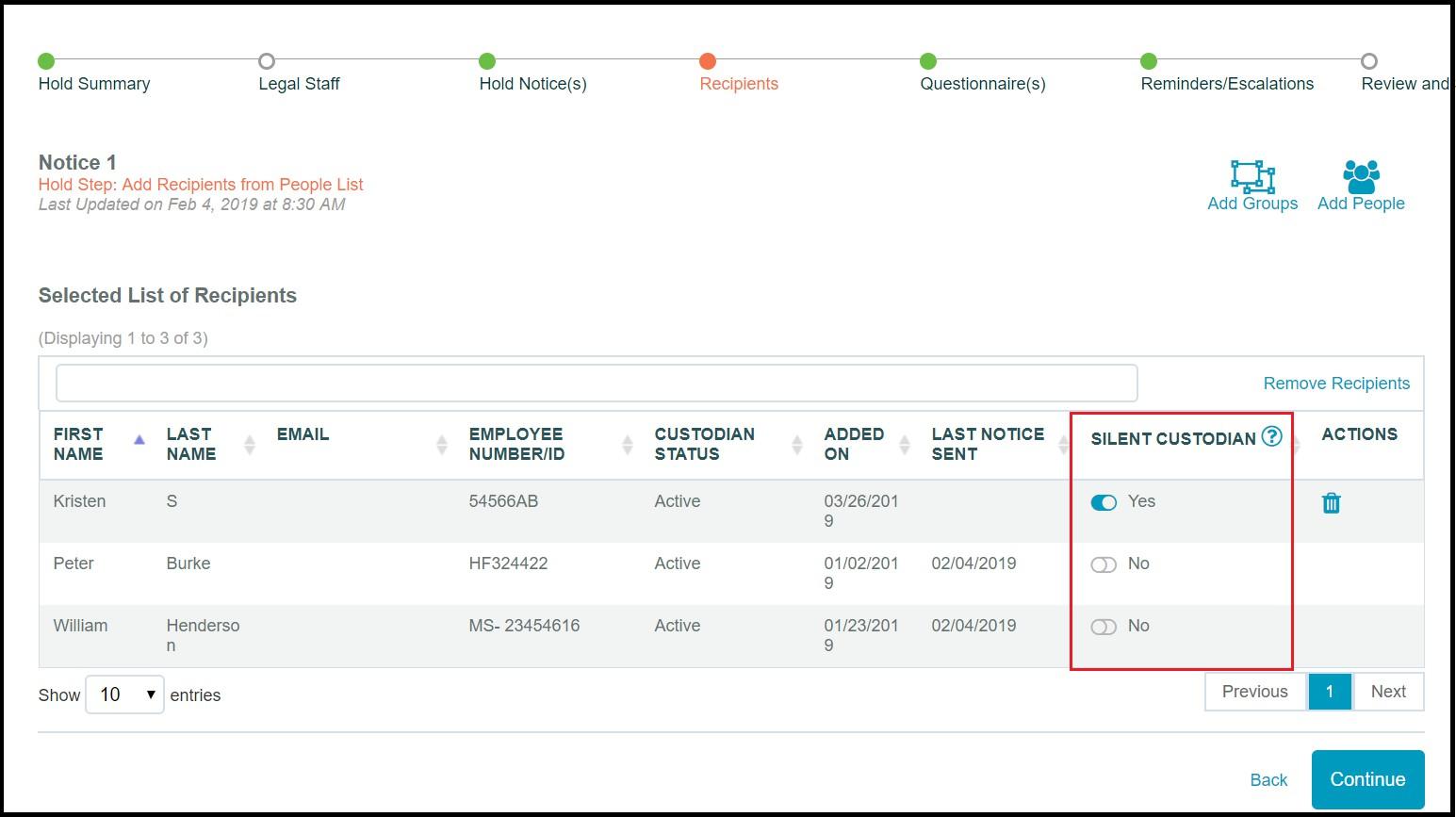
Task: Click the Next page button
Action: tap(1388, 692)
